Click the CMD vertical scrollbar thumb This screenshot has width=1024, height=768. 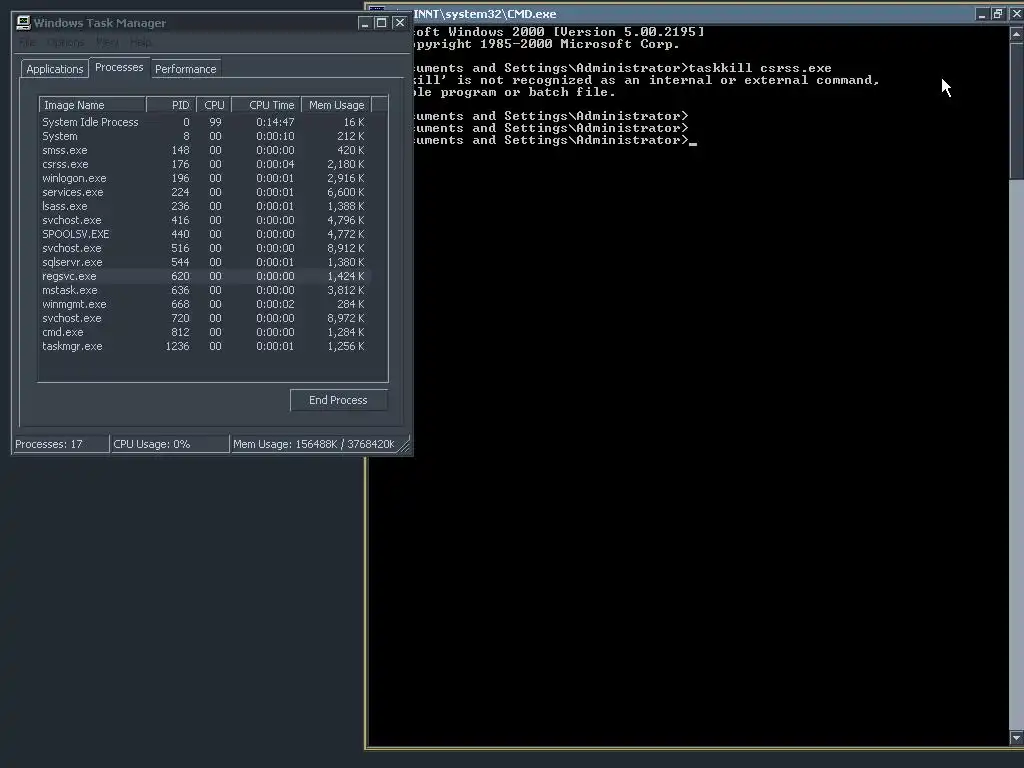pyautogui.click(x=1016, y=110)
